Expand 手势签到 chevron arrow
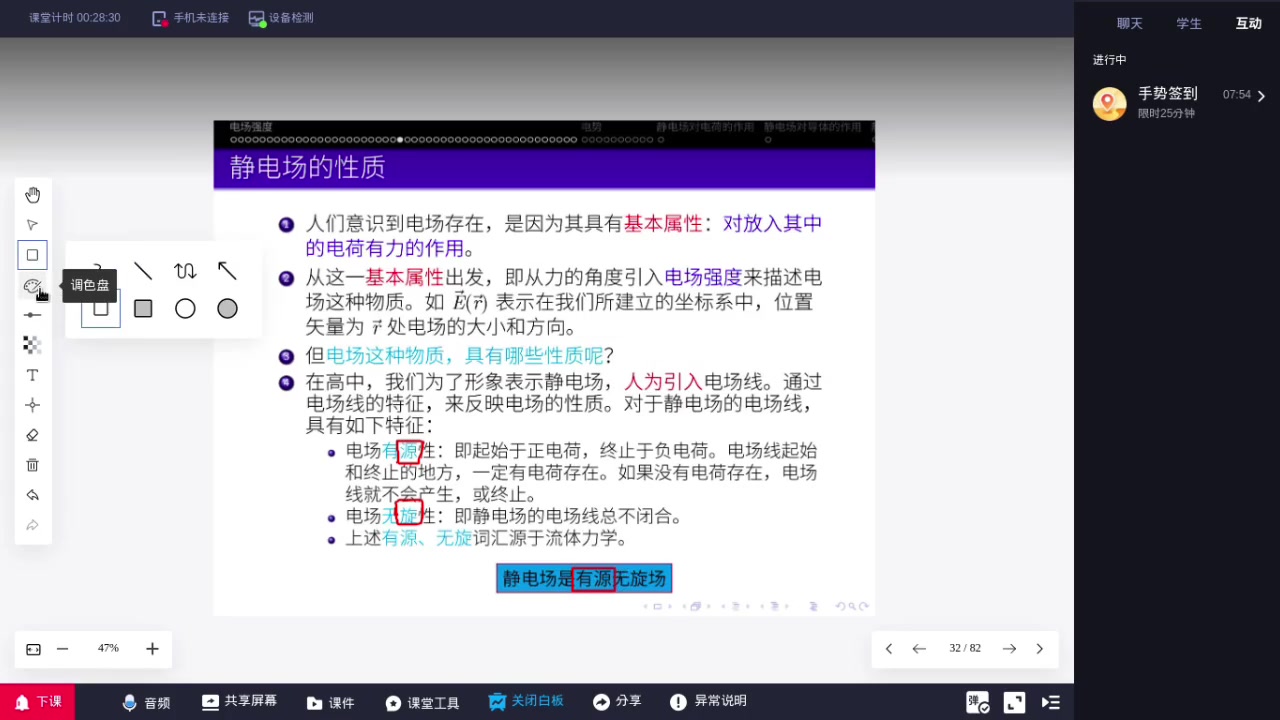 click(1262, 96)
